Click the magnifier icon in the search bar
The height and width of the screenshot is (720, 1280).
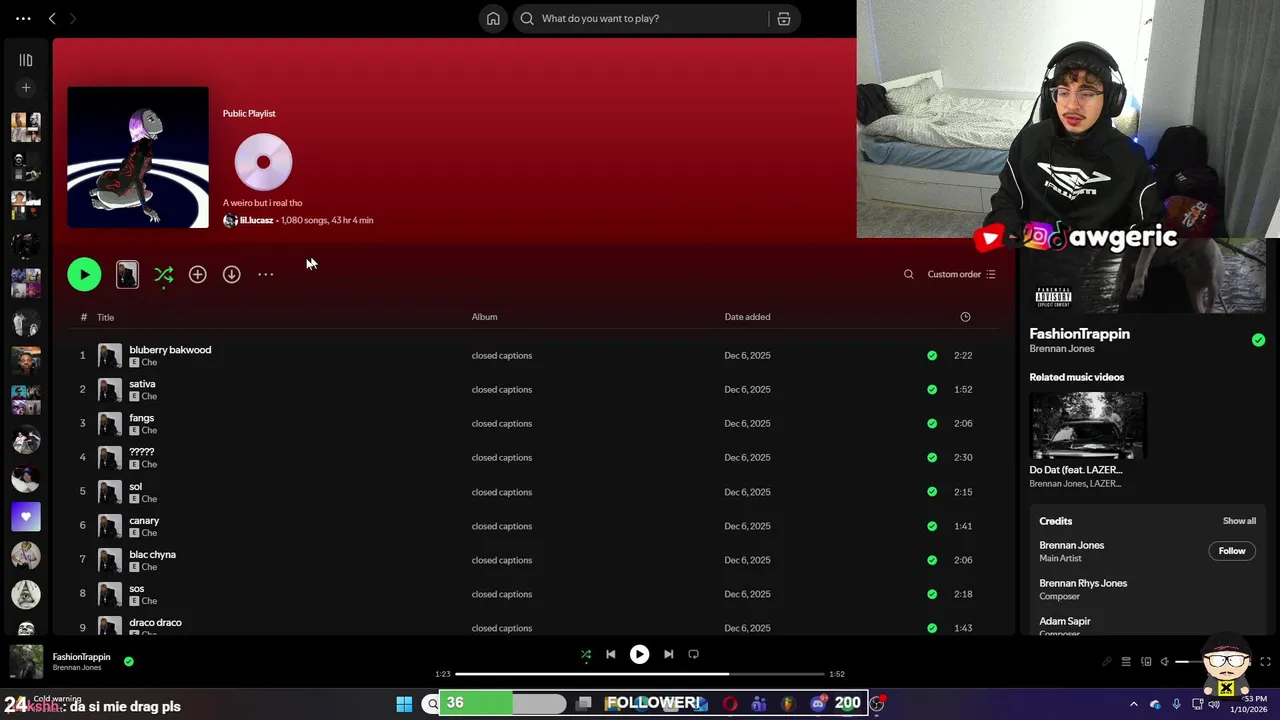click(527, 18)
